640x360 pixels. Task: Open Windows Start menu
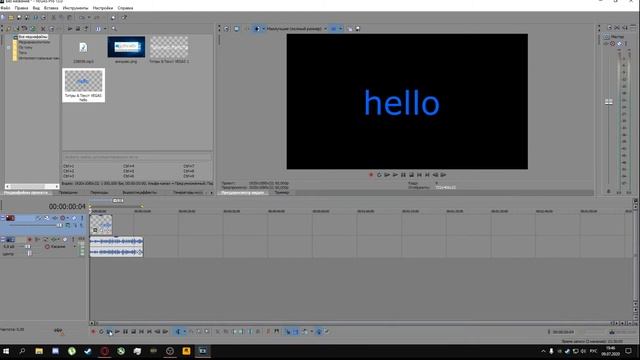[x=6, y=351]
